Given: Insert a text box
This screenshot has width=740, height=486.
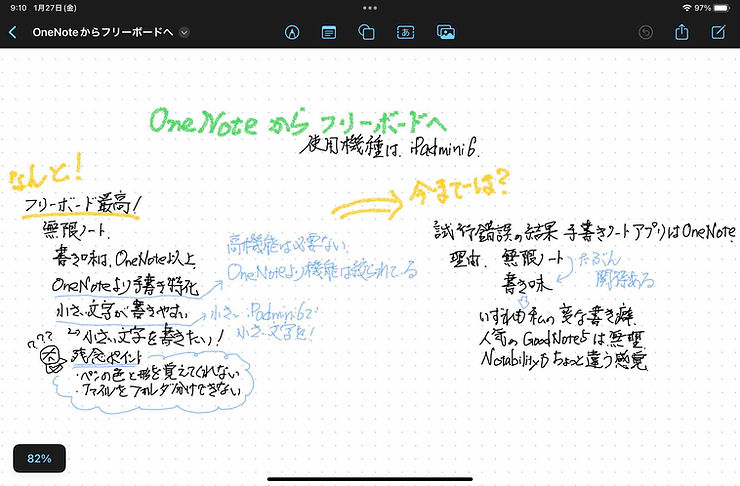Looking at the screenshot, I should point(405,32).
